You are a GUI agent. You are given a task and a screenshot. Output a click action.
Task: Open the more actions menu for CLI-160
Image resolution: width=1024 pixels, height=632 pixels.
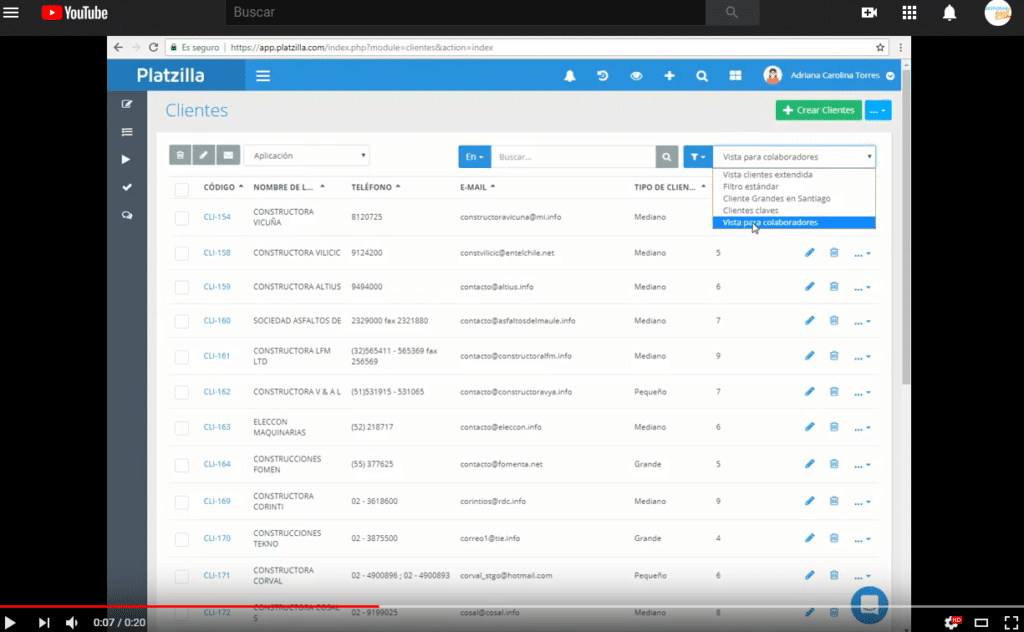(862, 321)
